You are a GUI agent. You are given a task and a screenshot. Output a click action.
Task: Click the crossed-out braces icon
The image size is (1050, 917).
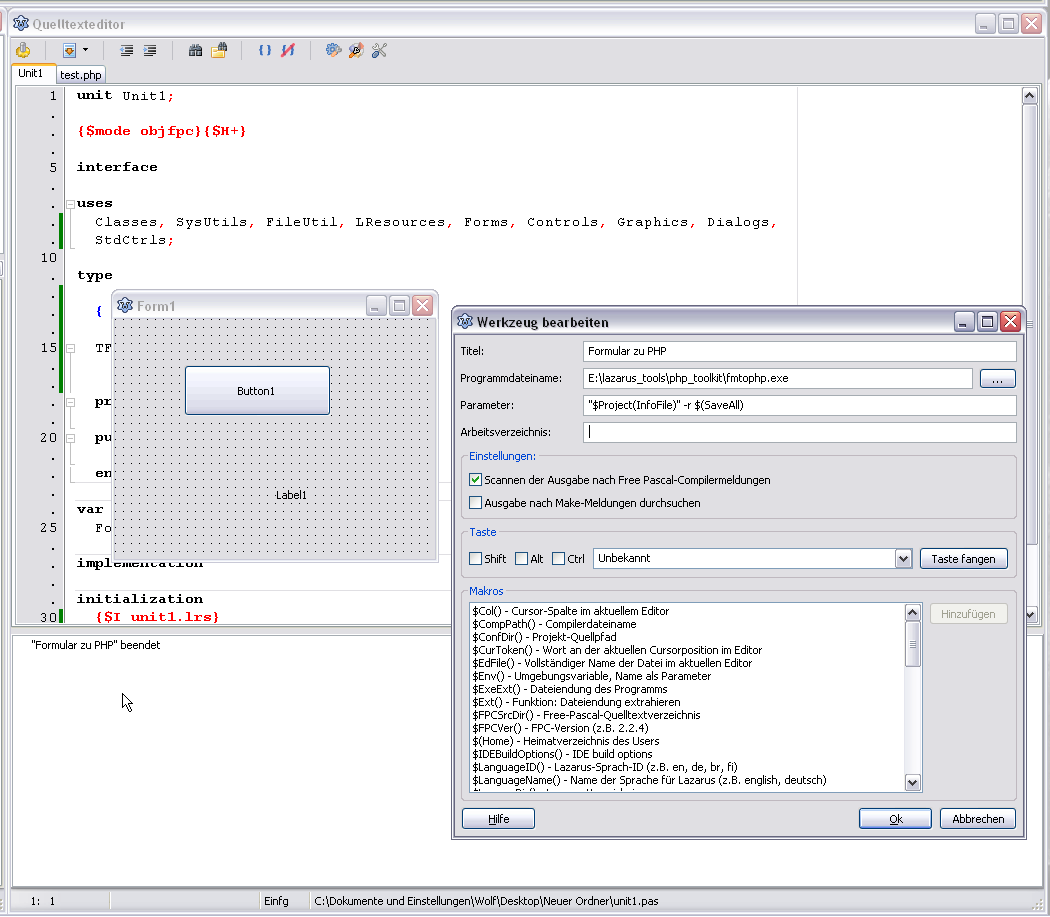point(288,50)
